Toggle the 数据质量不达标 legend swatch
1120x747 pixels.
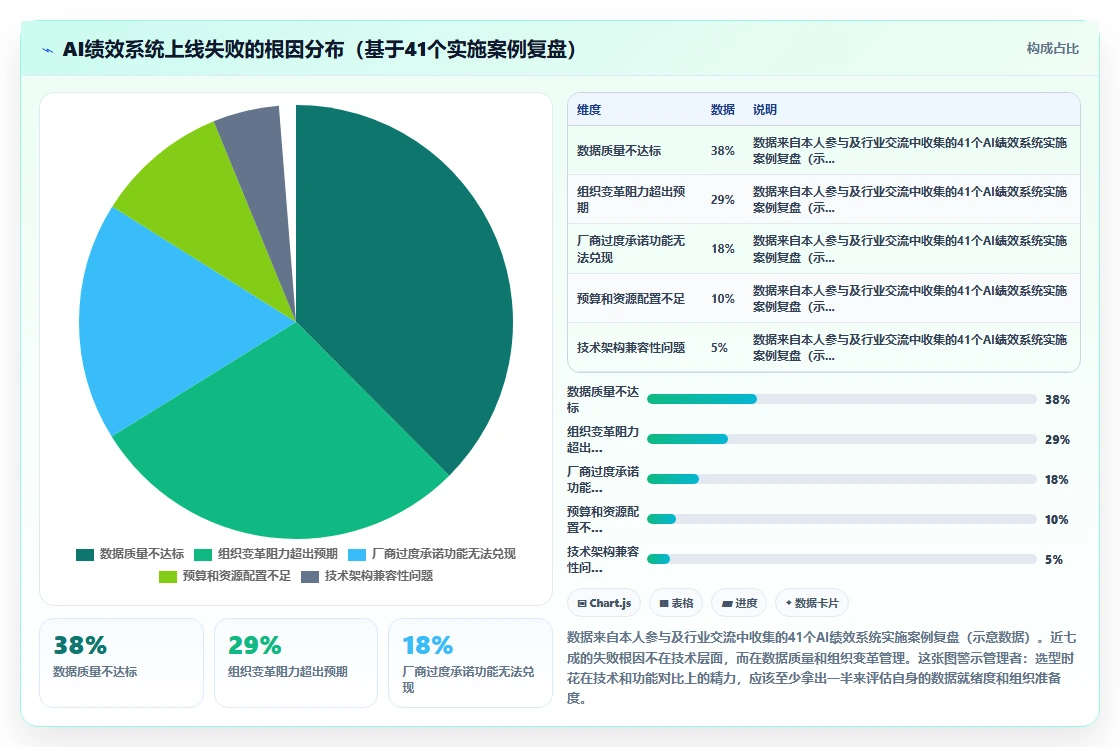[x=85, y=554]
